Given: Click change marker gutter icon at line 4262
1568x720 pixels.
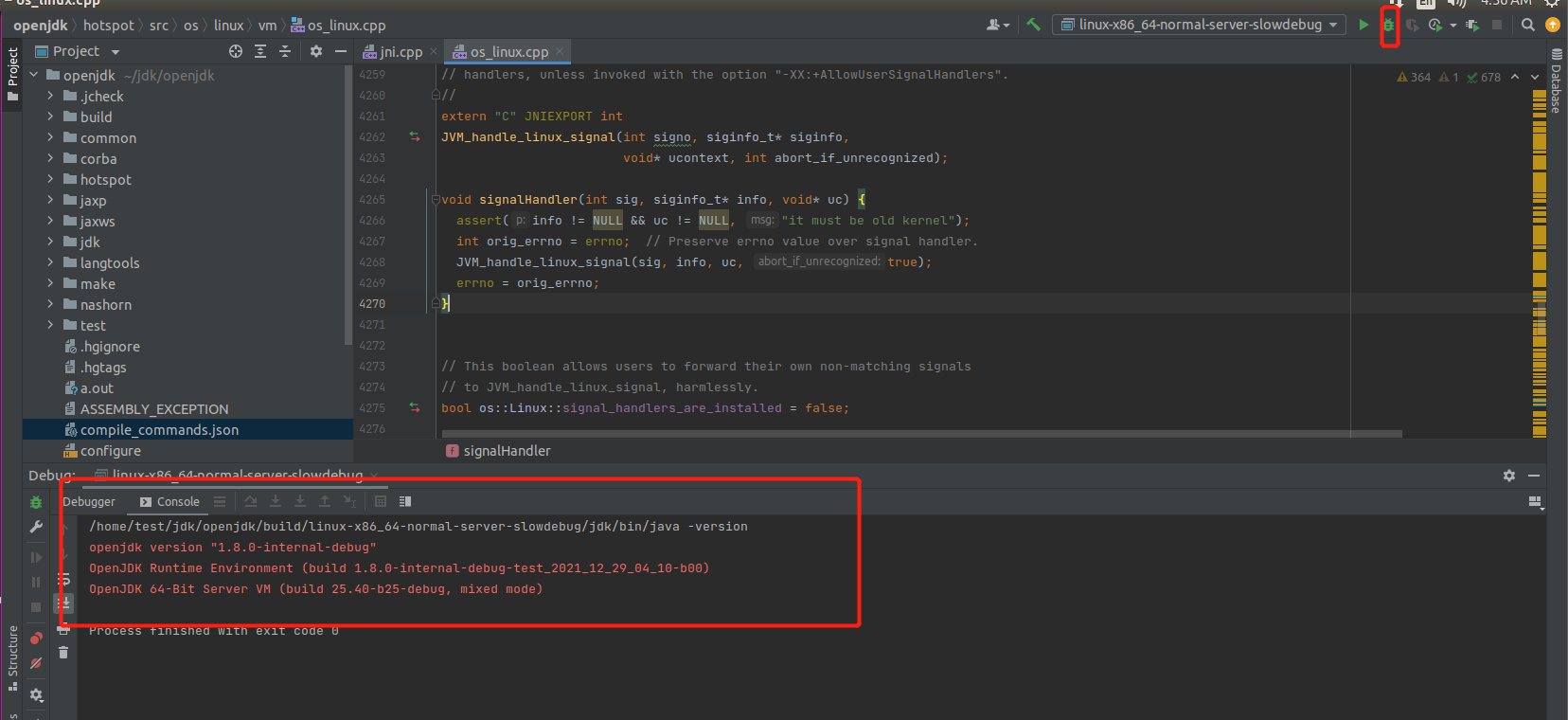Looking at the screenshot, I should tap(415, 137).
